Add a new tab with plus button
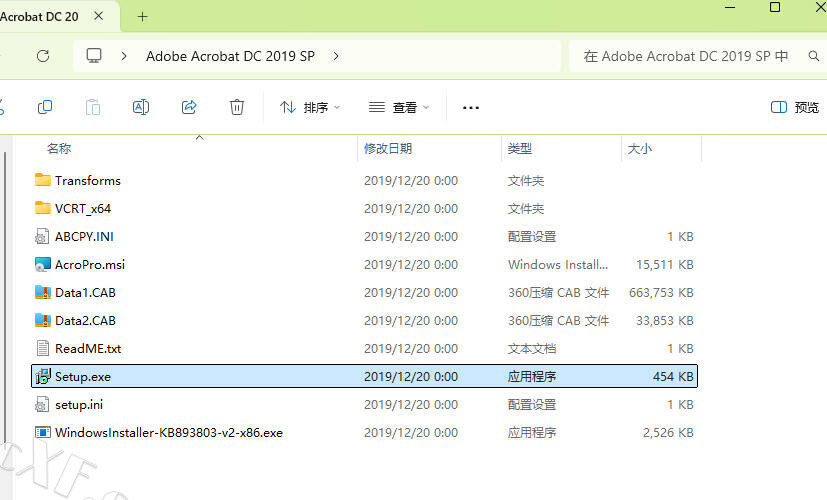The image size is (827, 500). point(142,17)
